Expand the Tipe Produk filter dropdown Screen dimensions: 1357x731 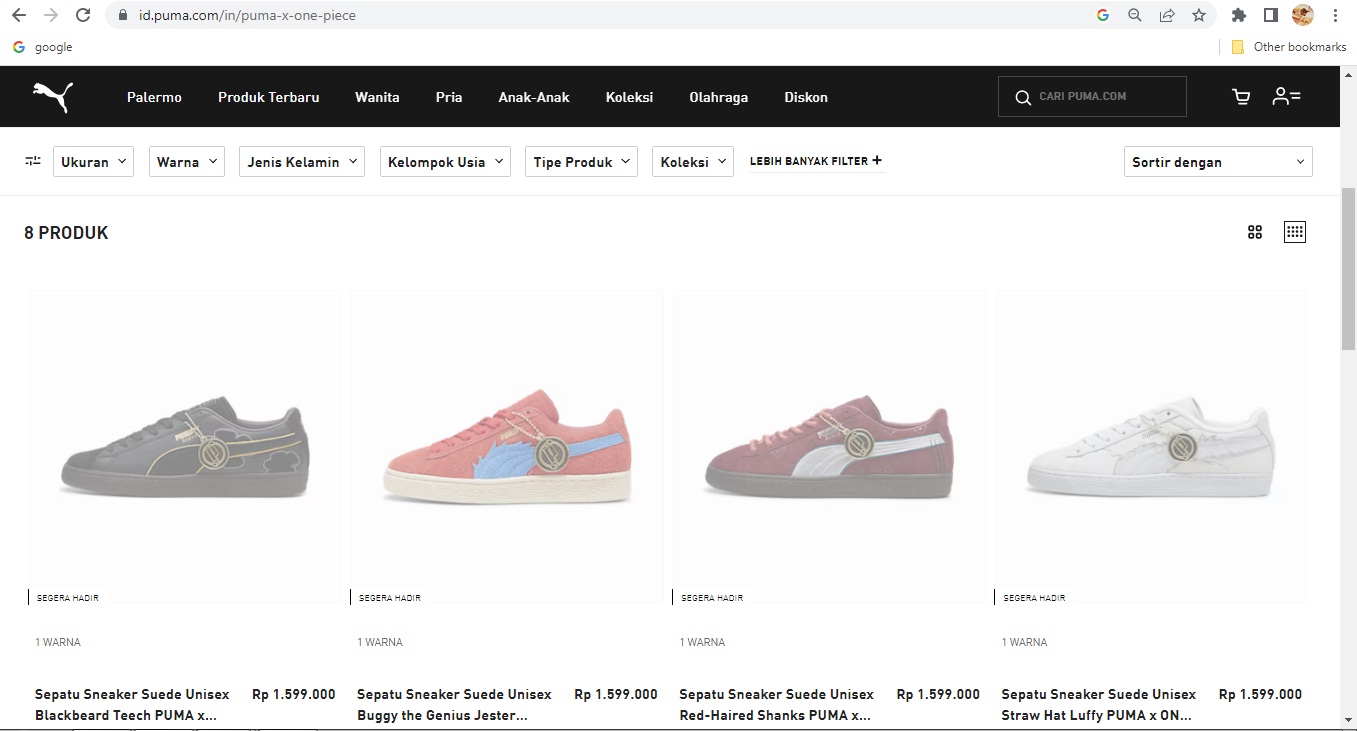(581, 162)
